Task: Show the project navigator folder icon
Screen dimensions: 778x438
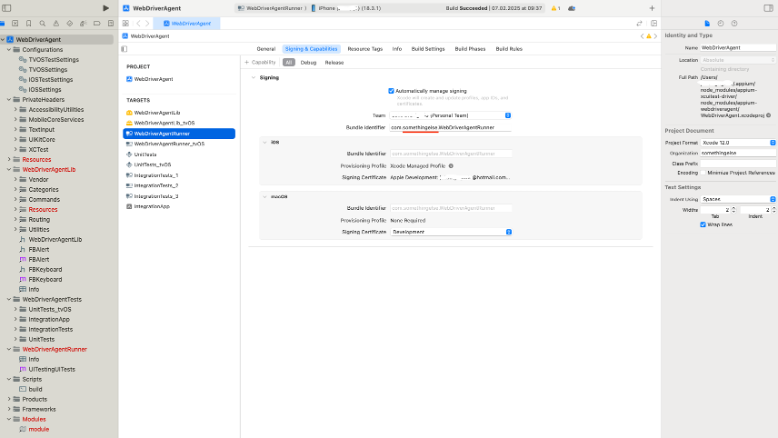Action: pyautogui.click(x=2, y=23)
